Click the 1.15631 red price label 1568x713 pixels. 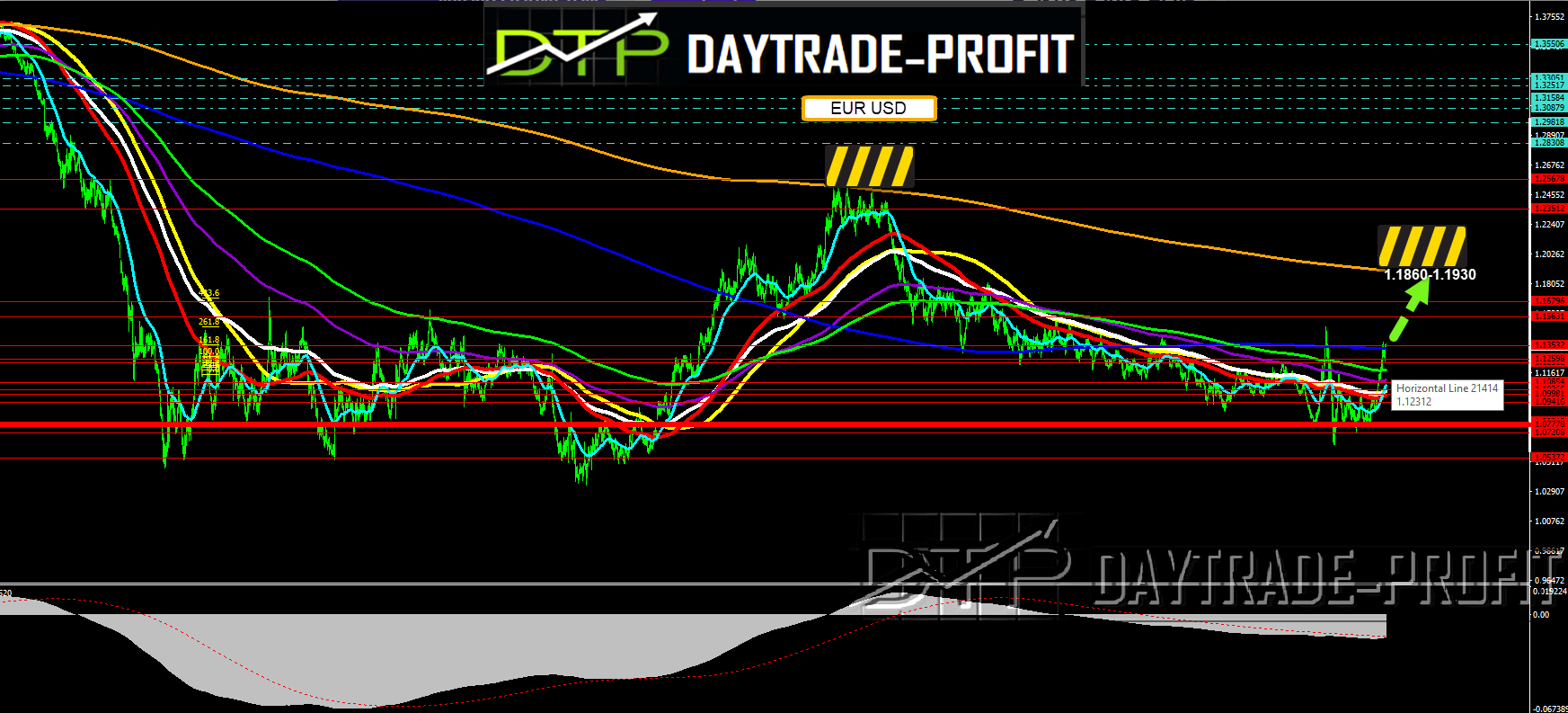point(1549,316)
